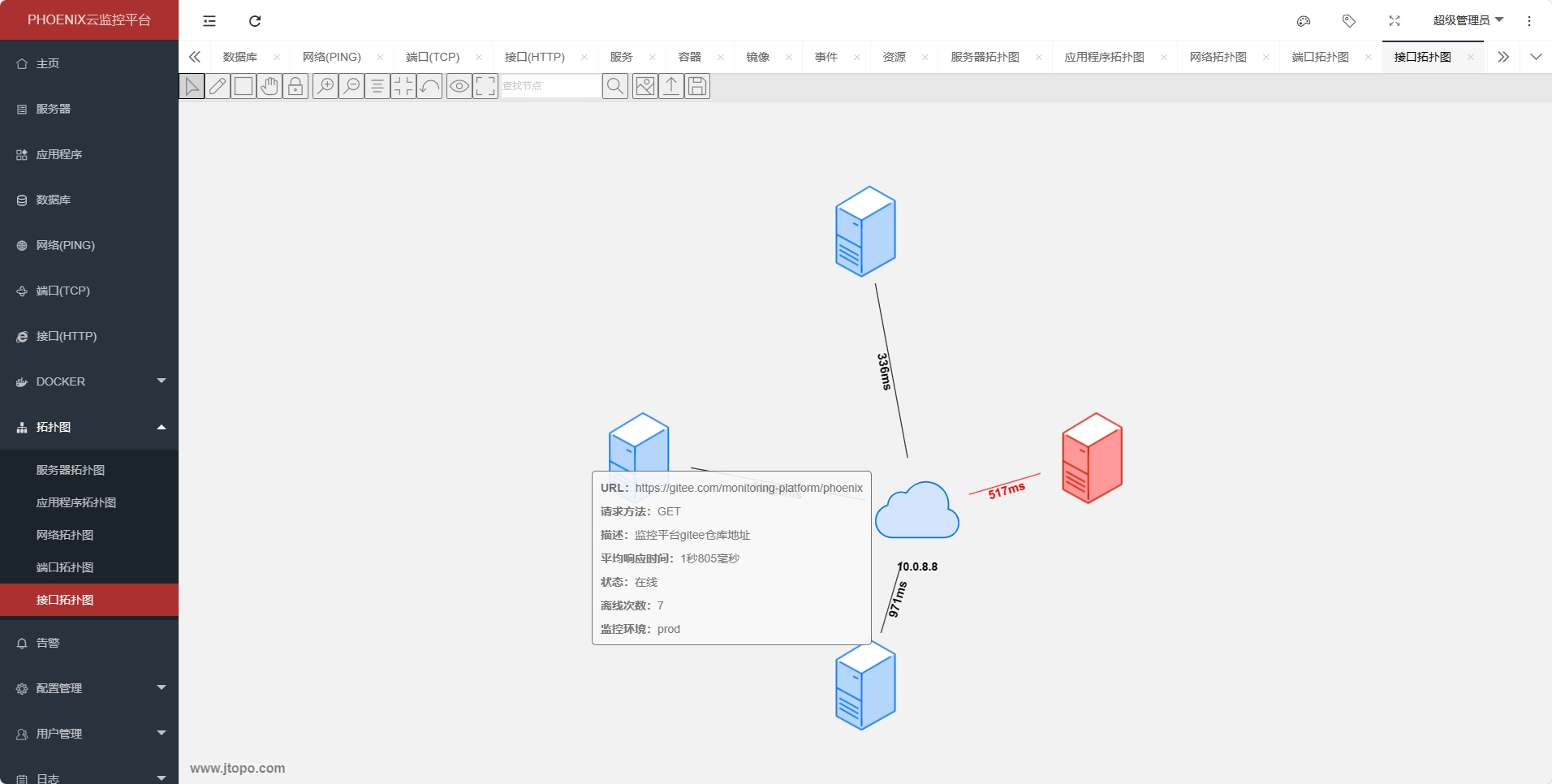Select the hand pan tool
Image resolution: width=1552 pixels, height=784 pixels.
pos(269,86)
